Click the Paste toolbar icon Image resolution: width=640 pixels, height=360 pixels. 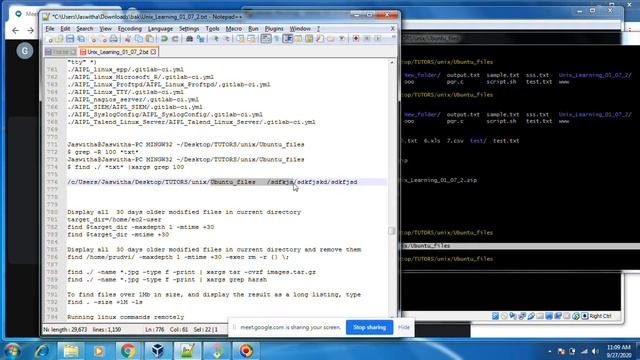pos(150,39)
